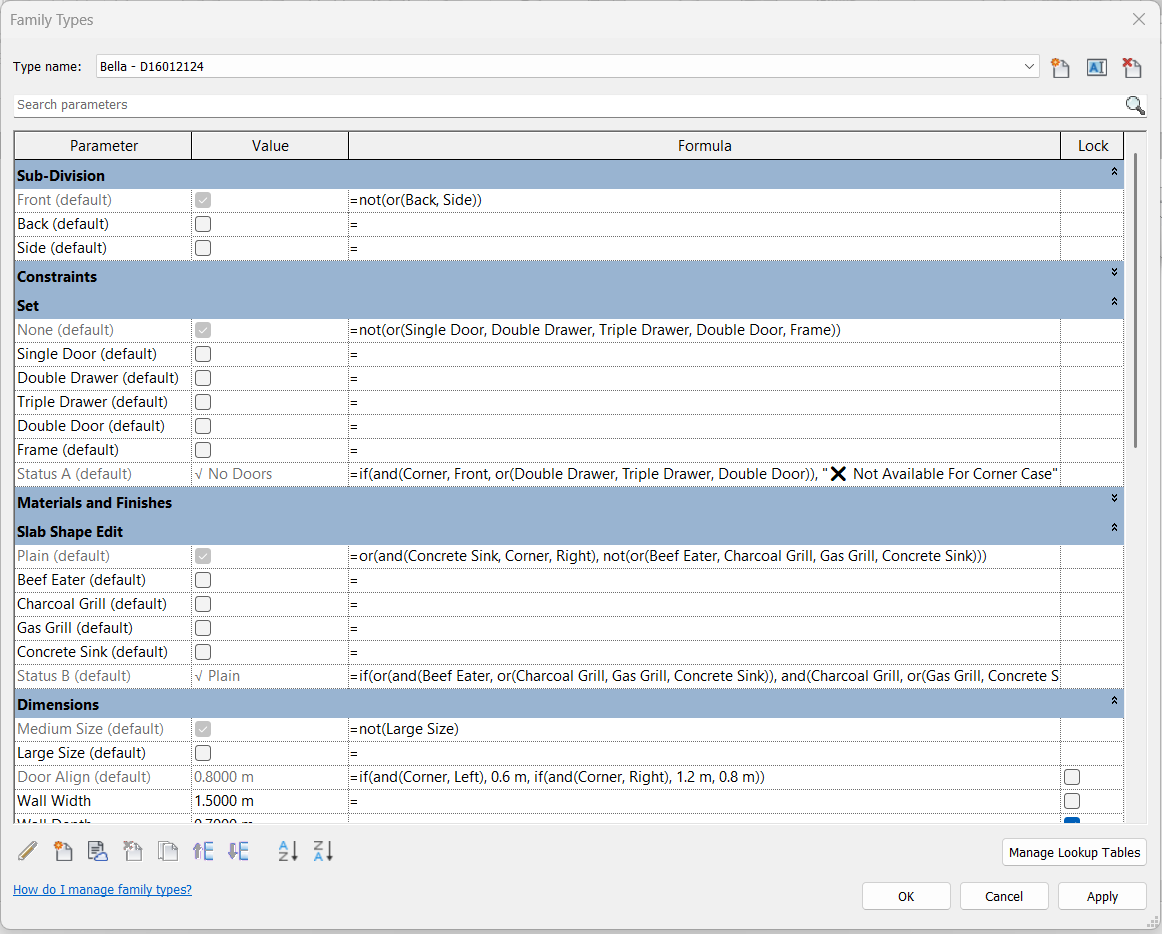This screenshot has width=1162, height=934.
Task: Click the Move Parameter Up icon
Action: (x=203, y=852)
